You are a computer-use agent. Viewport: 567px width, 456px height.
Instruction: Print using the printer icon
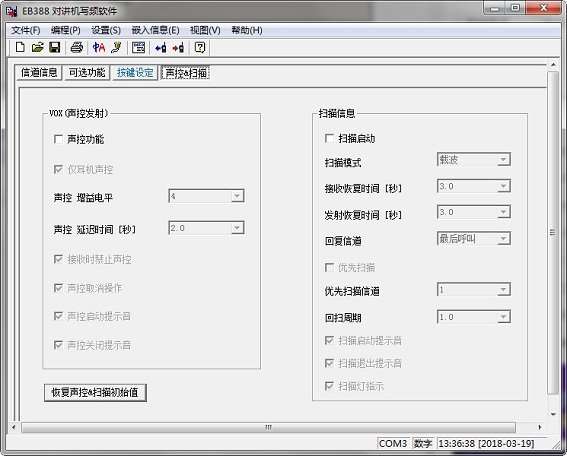(77, 47)
